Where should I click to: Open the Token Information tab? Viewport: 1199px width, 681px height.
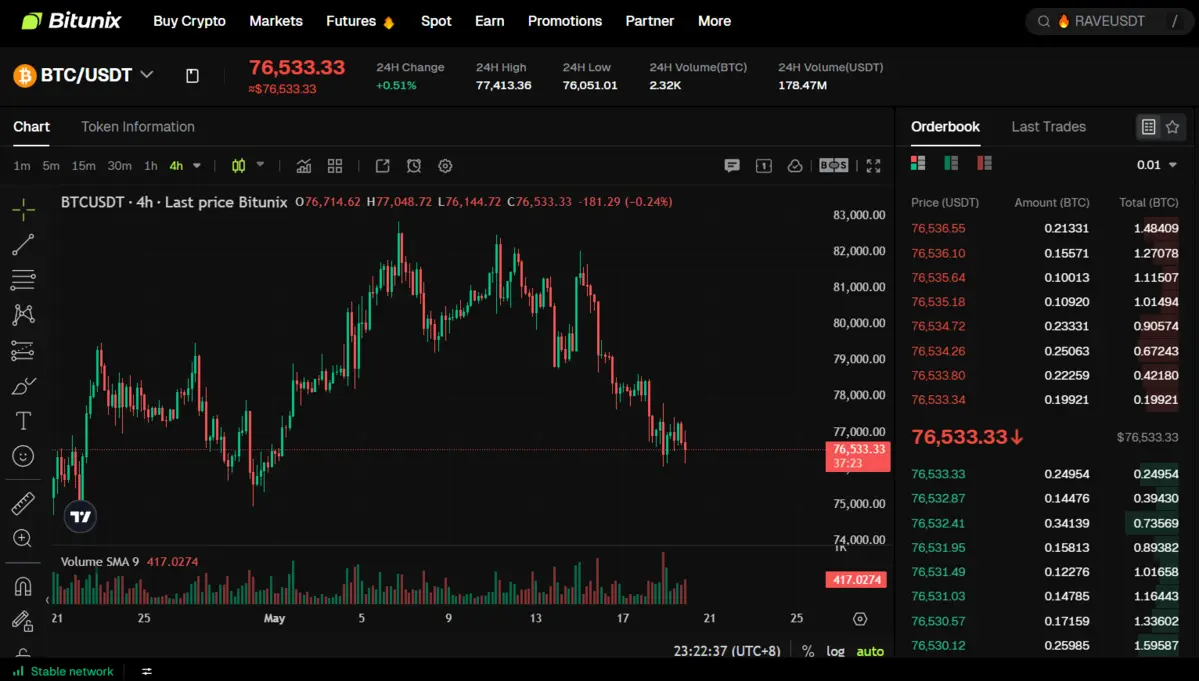coord(138,127)
